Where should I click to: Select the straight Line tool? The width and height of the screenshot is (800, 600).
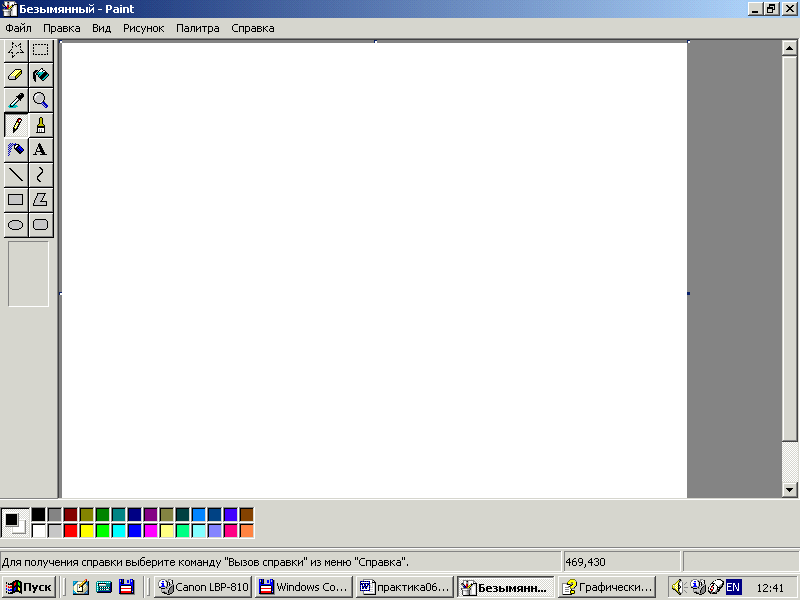click(x=16, y=175)
